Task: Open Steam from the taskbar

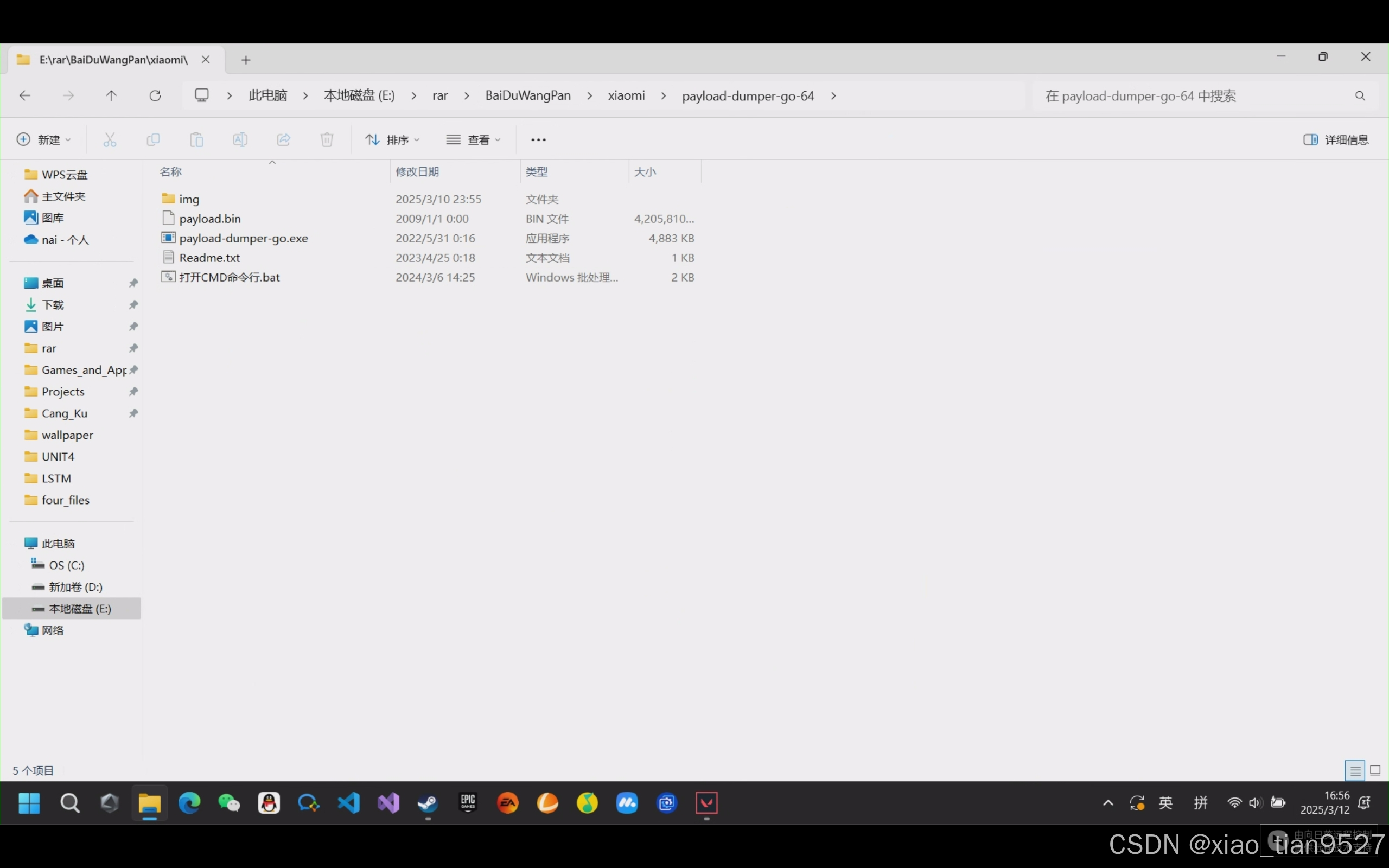Action: [428, 802]
